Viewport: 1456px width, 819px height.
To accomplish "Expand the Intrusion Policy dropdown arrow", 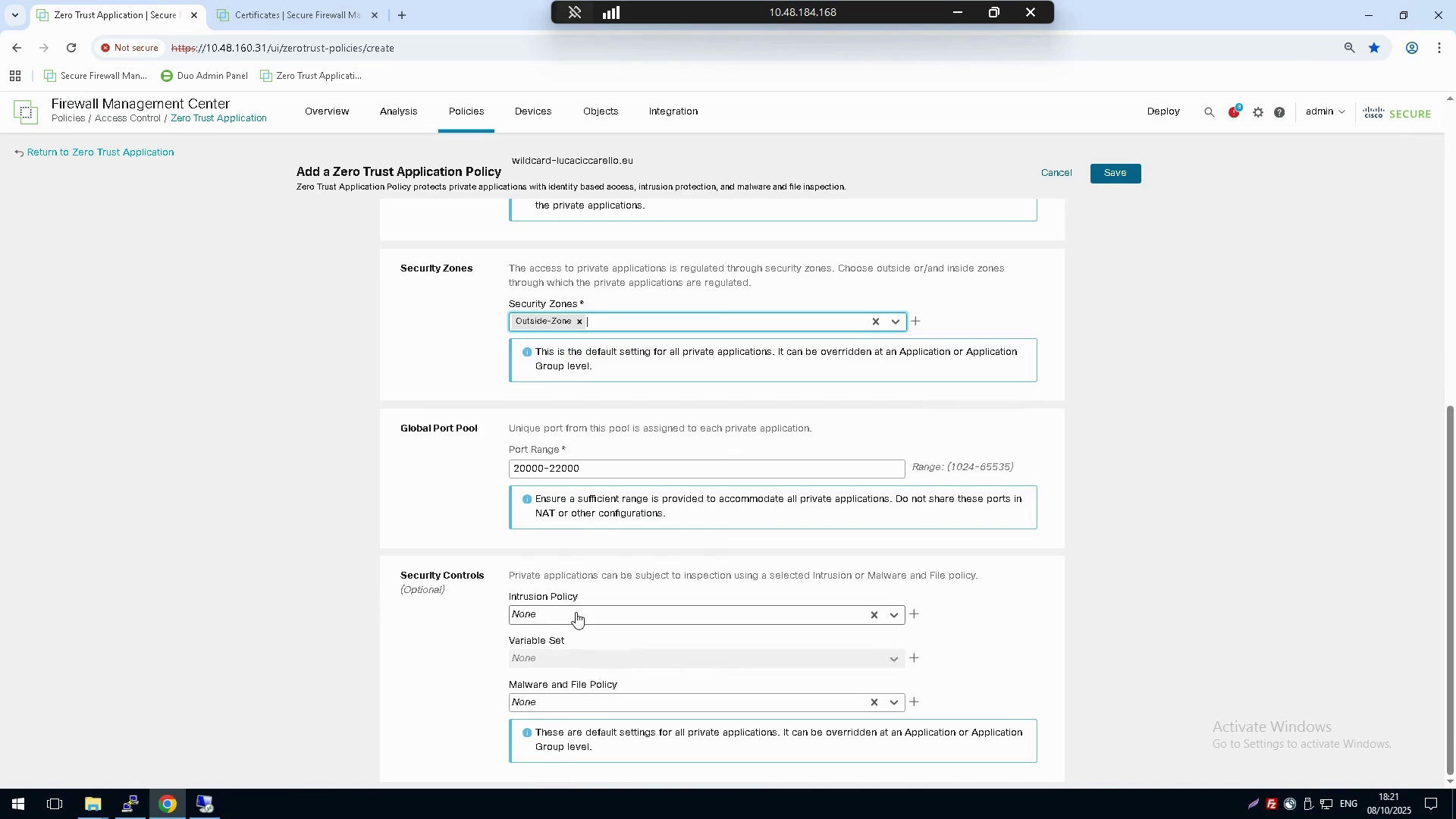I will coord(894,615).
